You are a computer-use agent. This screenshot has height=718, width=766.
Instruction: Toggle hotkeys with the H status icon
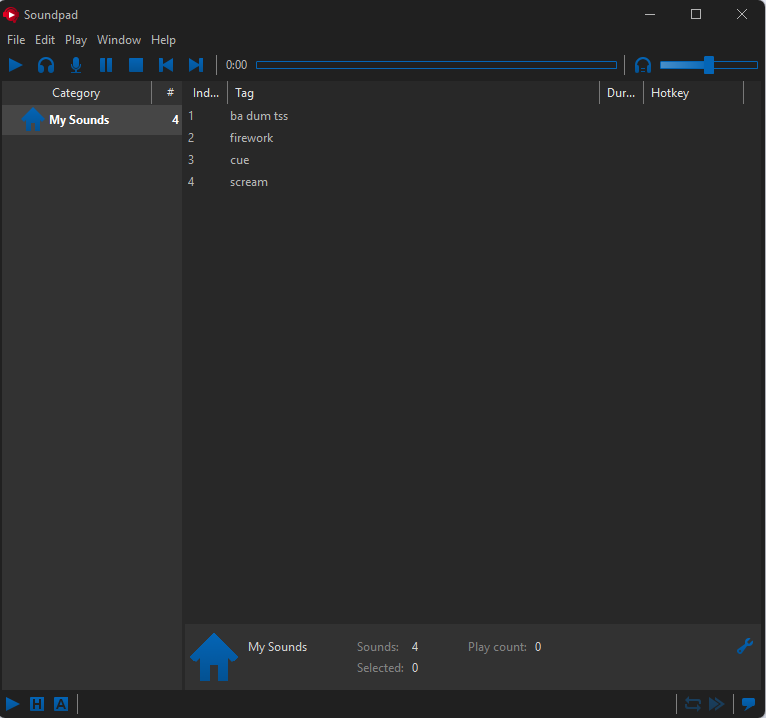point(37,704)
